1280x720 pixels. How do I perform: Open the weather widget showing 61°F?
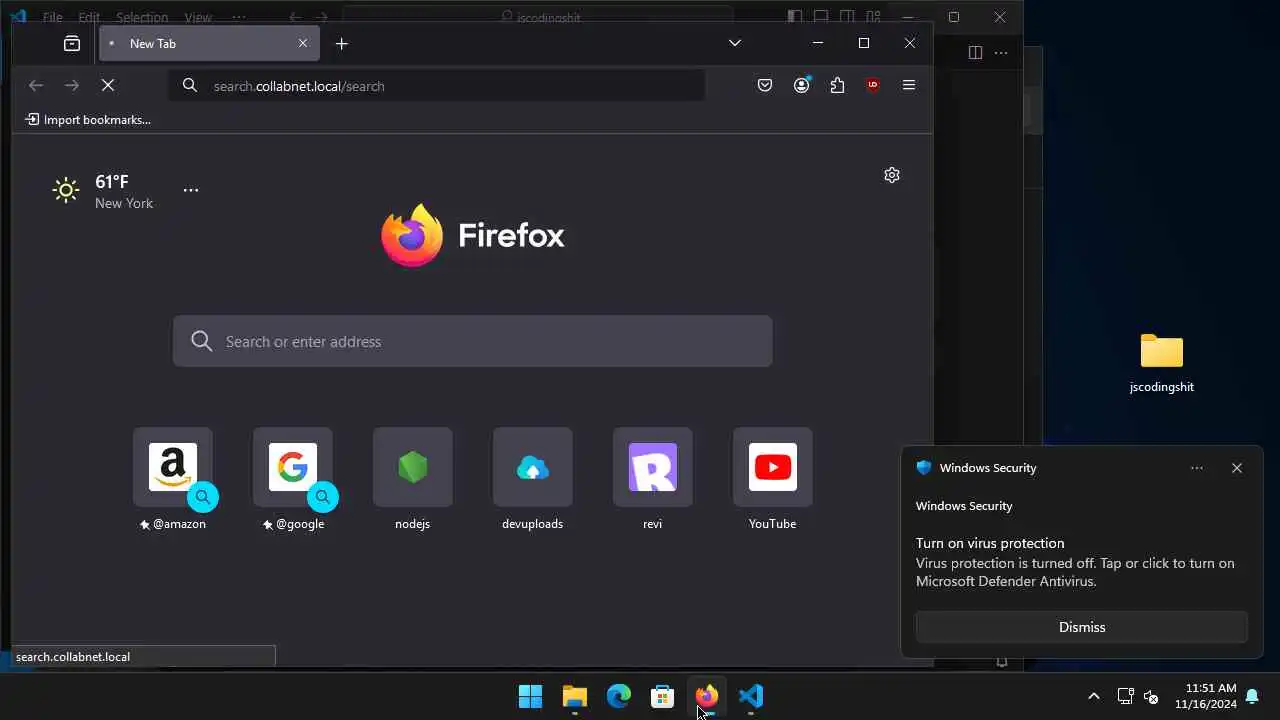click(x=103, y=190)
